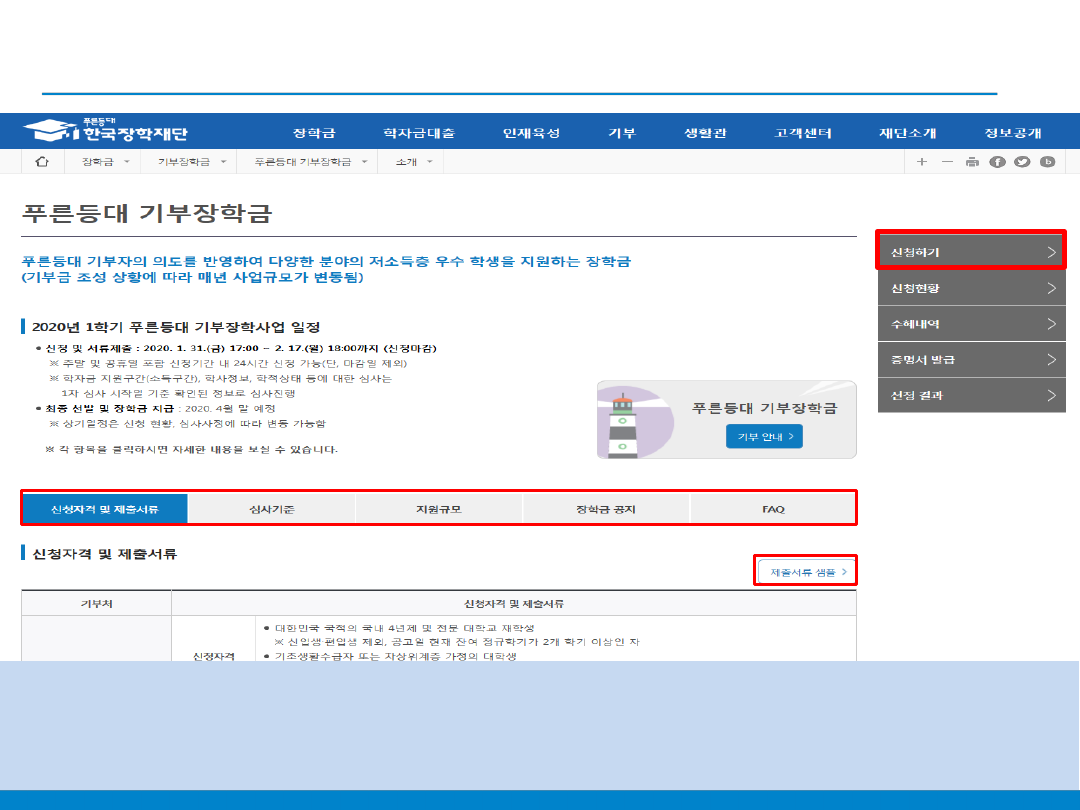The height and width of the screenshot is (810, 1080).
Task: Open 장학금 in the top navigation
Action: coord(314,132)
